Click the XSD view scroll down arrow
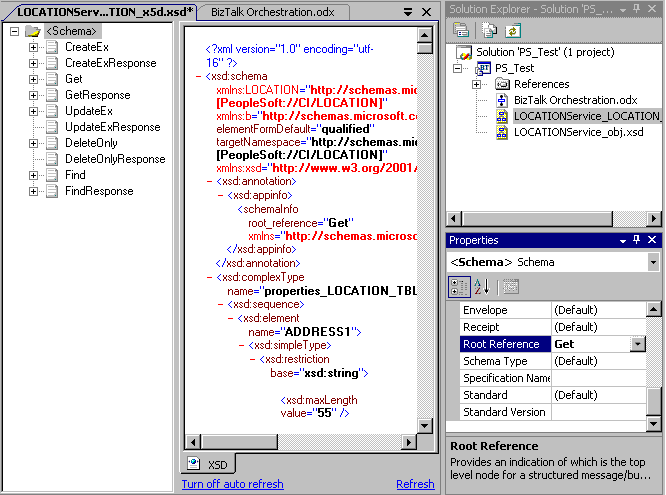The width and height of the screenshot is (666, 495). pyautogui.click(x=424, y=425)
